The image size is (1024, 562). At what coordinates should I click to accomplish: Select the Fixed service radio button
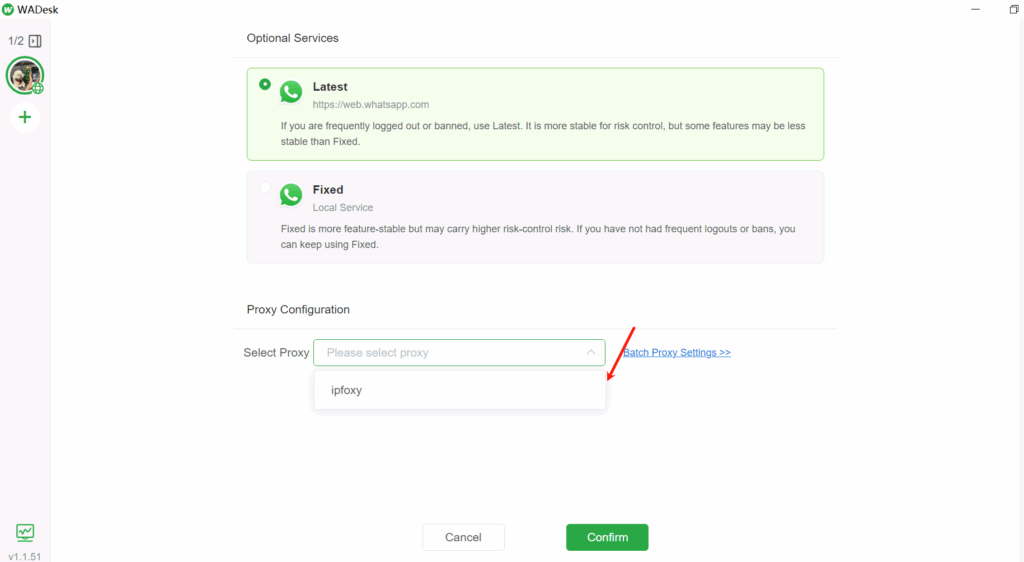pos(264,187)
